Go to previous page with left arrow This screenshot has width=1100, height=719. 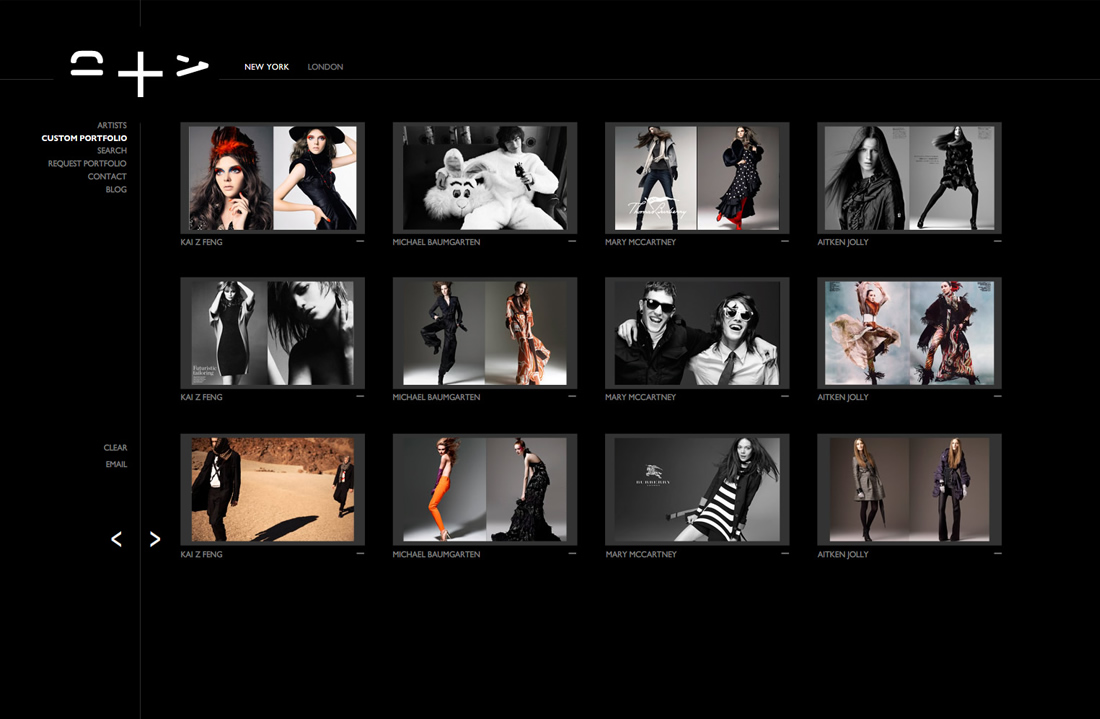click(x=116, y=540)
